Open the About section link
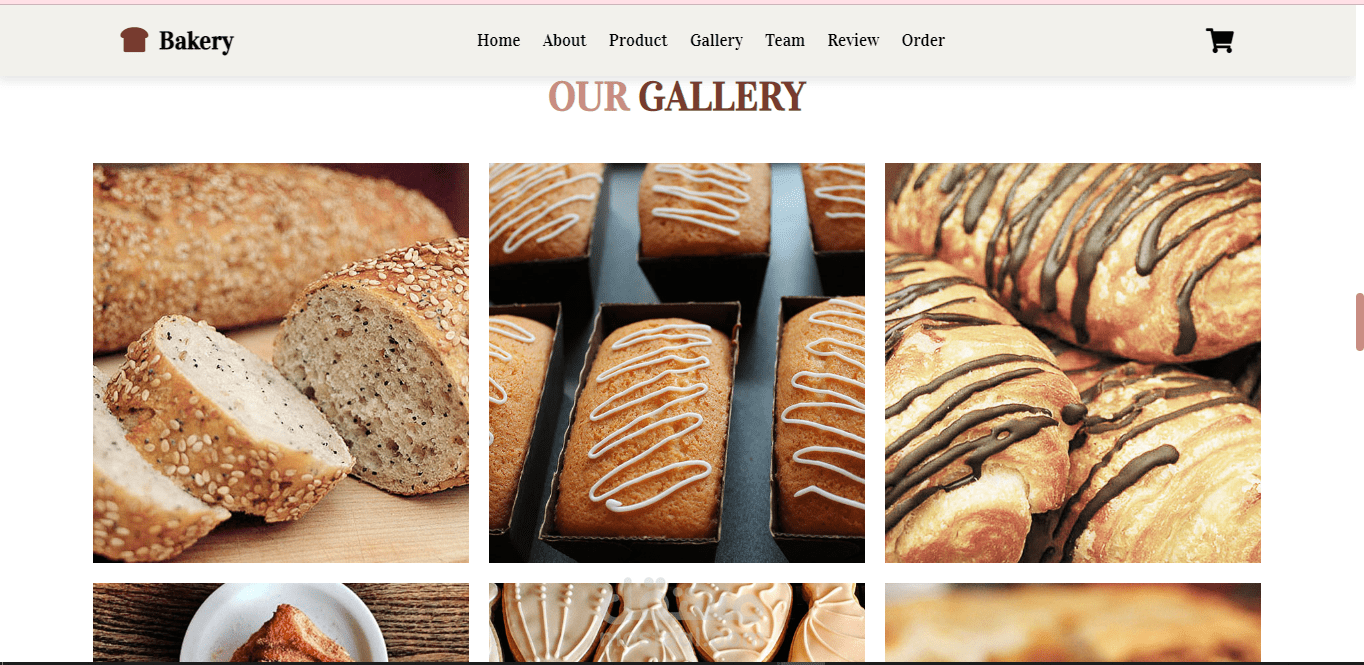The width and height of the screenshot is (1364, 665). 564,40
